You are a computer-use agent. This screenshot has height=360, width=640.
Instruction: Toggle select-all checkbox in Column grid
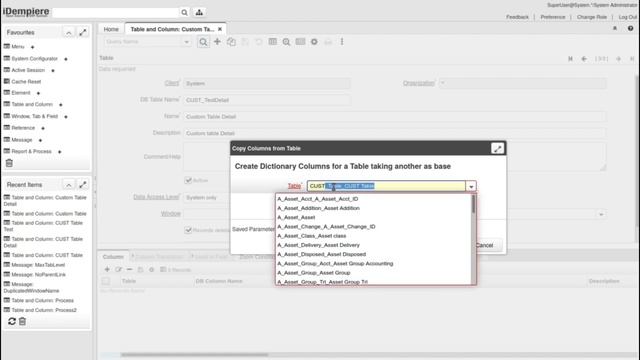pos(106,281)
